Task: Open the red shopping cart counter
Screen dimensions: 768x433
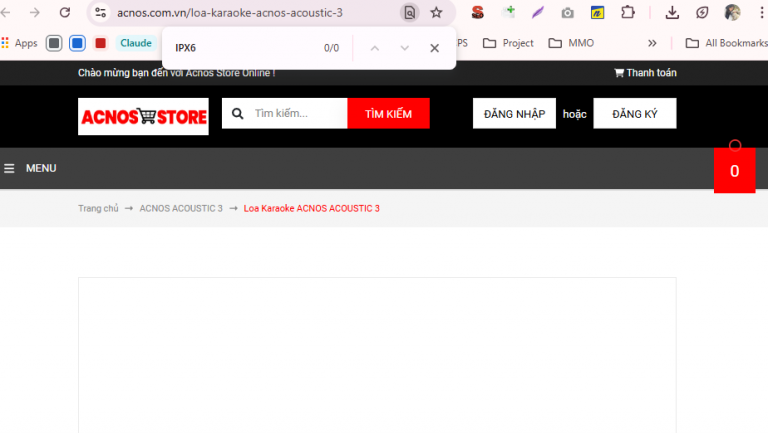Action: click(734, 170)
